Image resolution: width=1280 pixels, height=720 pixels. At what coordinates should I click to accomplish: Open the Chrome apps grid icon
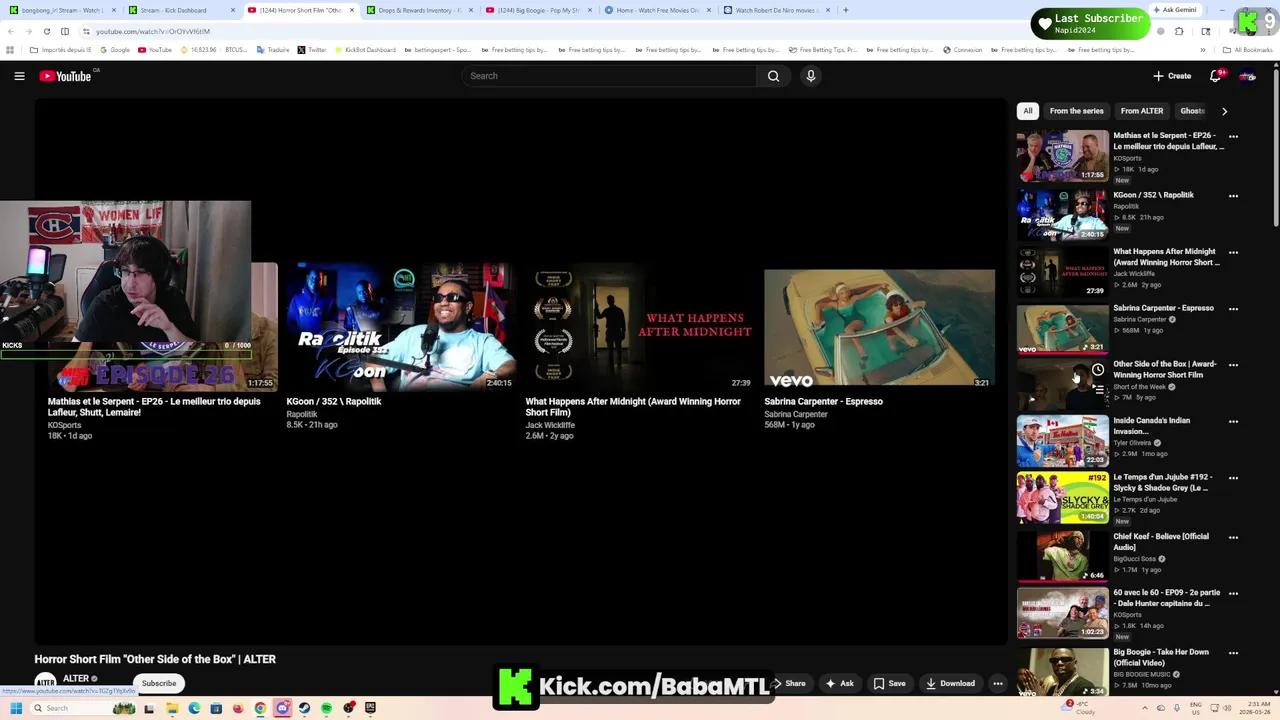pyautogui.click(x=11, y=50)
